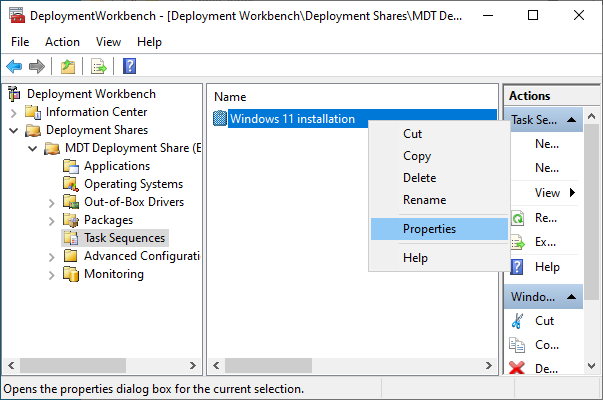Open the View menu in menu bar
The height and width of the screenshot is (400, 603).
[108, 42]
